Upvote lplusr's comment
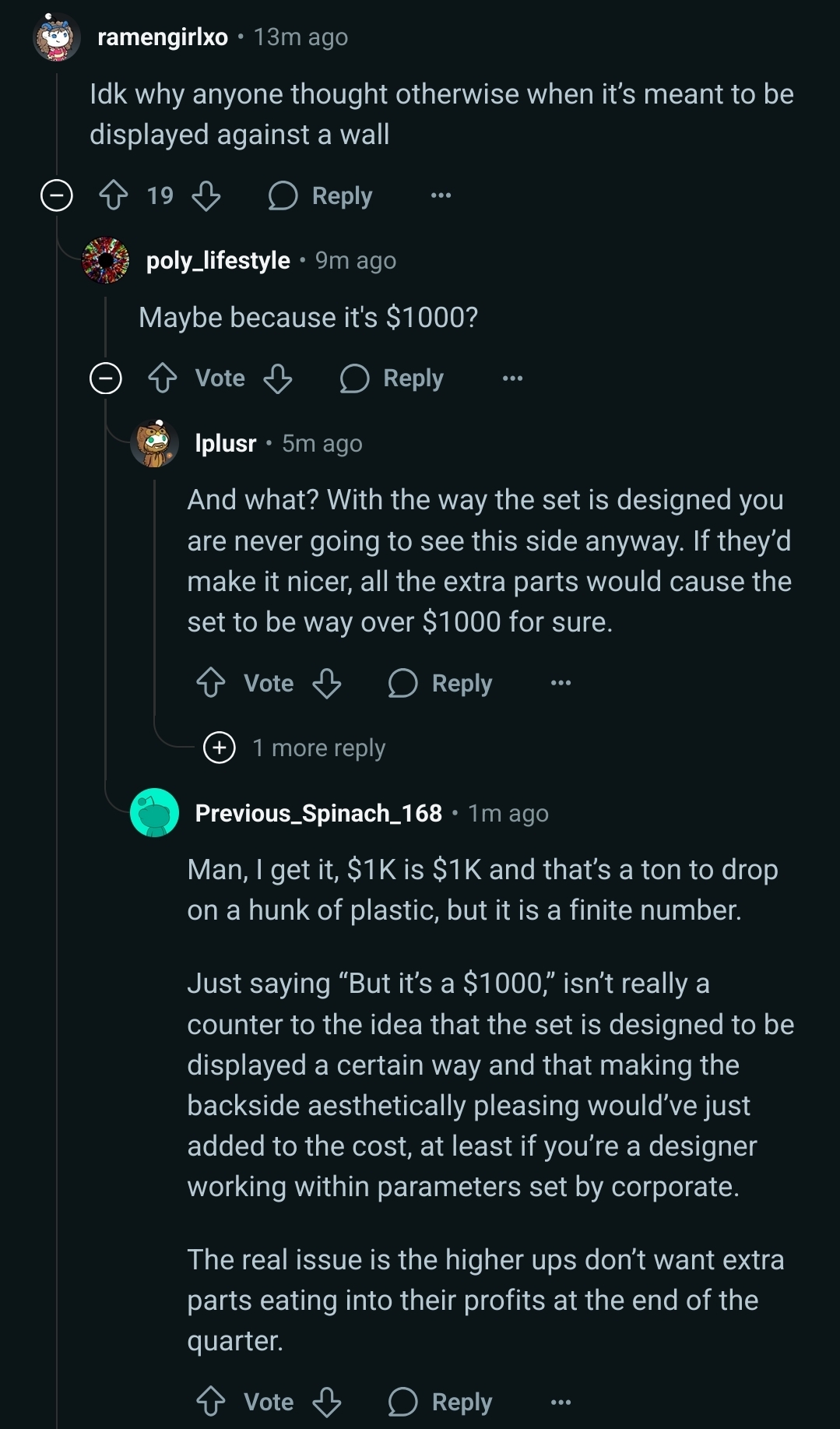This screenshot has height=1429, width=840. (211, 683)
